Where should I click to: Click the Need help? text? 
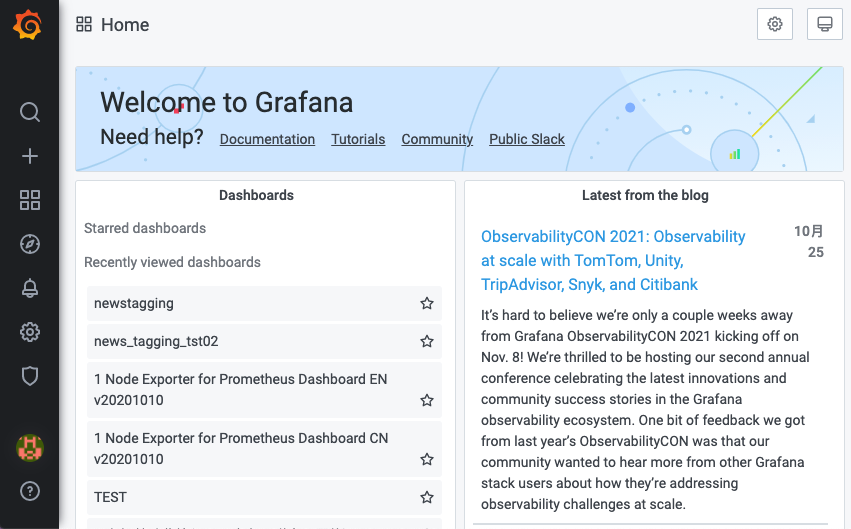point(152,137)
